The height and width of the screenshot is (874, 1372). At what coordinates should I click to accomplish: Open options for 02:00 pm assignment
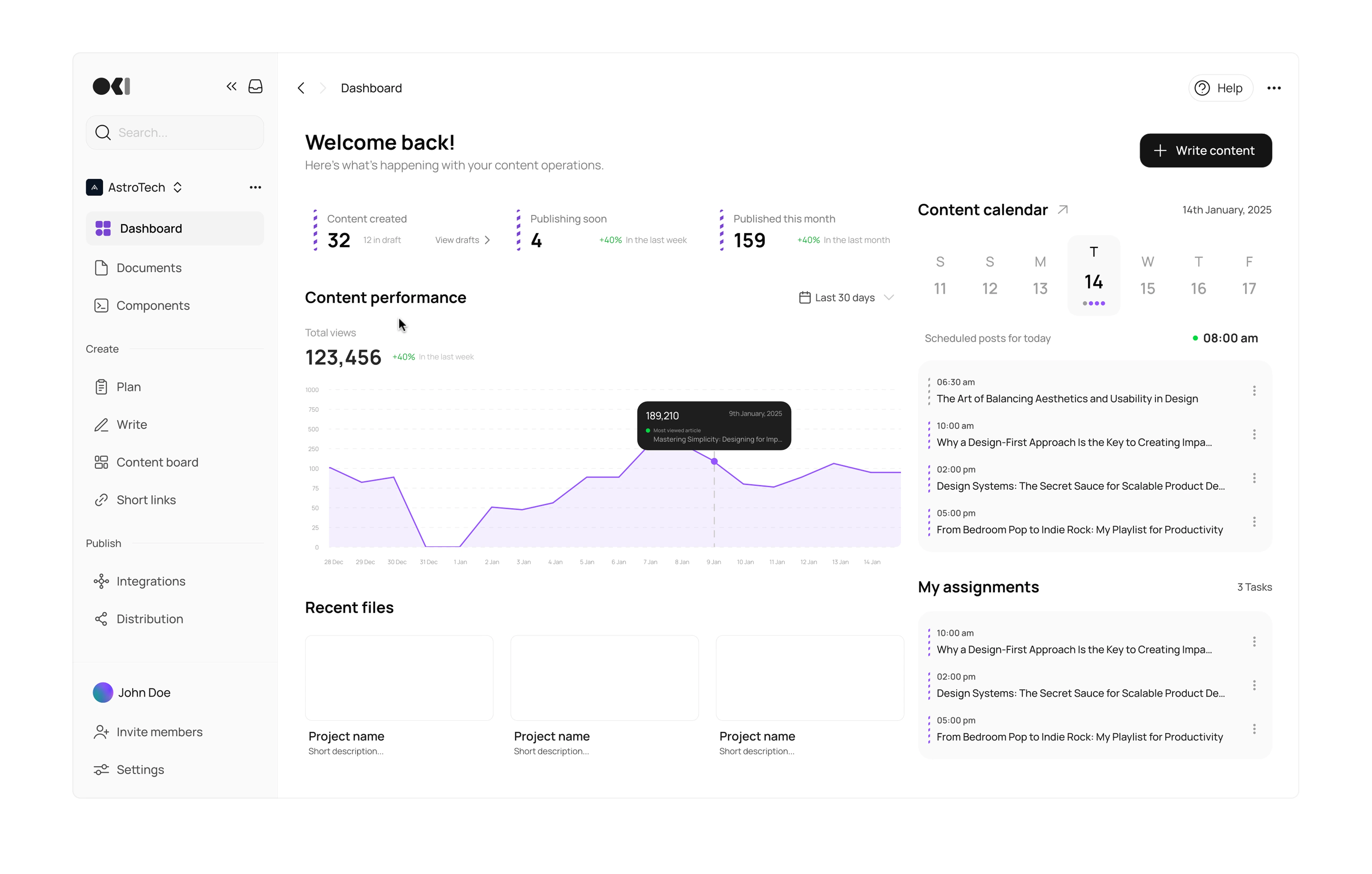1254,685
